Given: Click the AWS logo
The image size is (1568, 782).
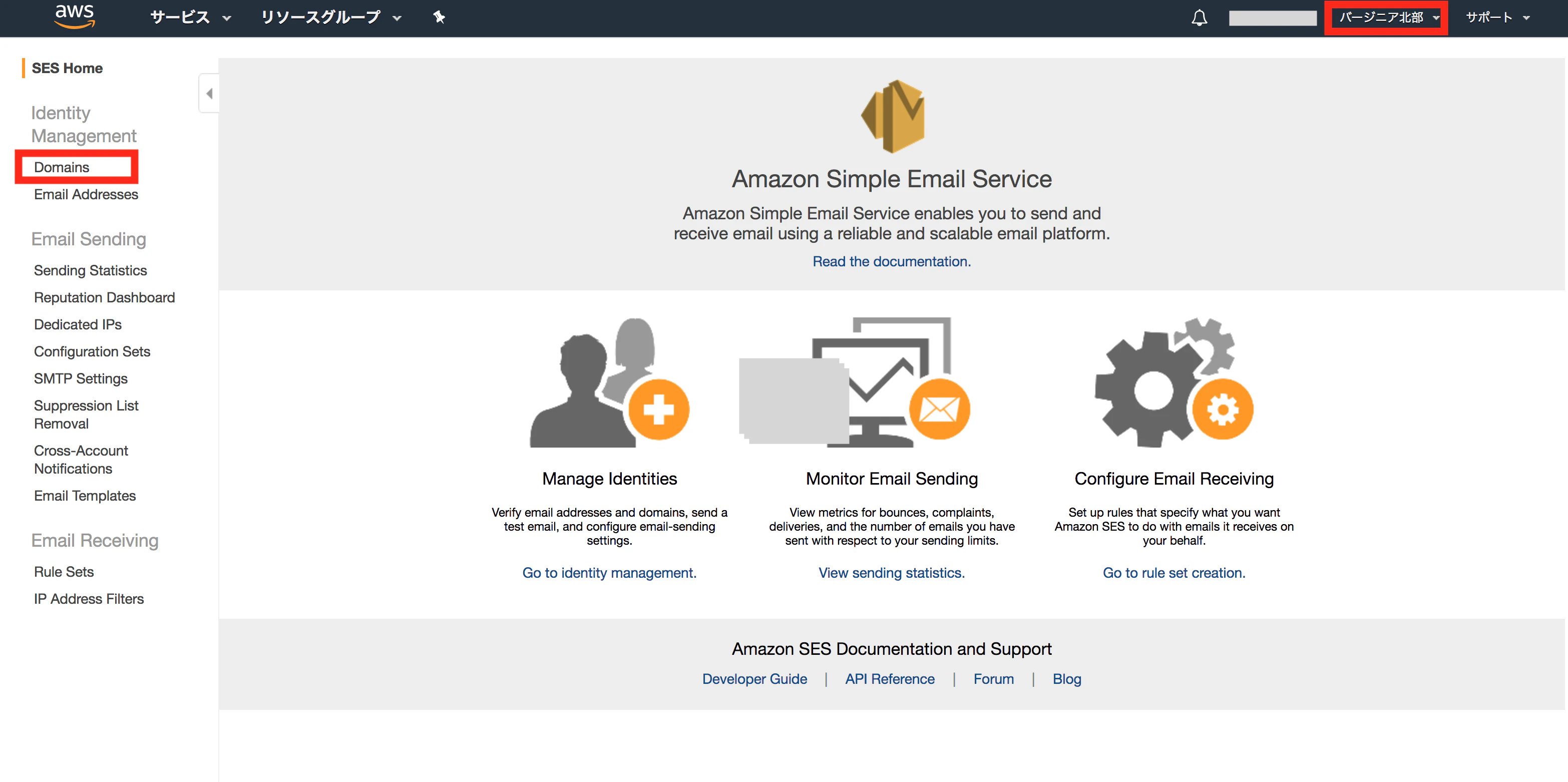Looking at the screenshot, I should [75, 17].
